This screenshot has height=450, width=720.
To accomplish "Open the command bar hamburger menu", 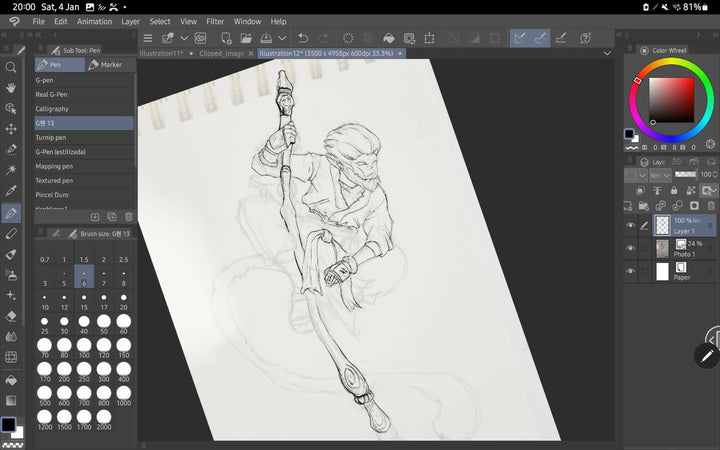I will tap(147, 38).
